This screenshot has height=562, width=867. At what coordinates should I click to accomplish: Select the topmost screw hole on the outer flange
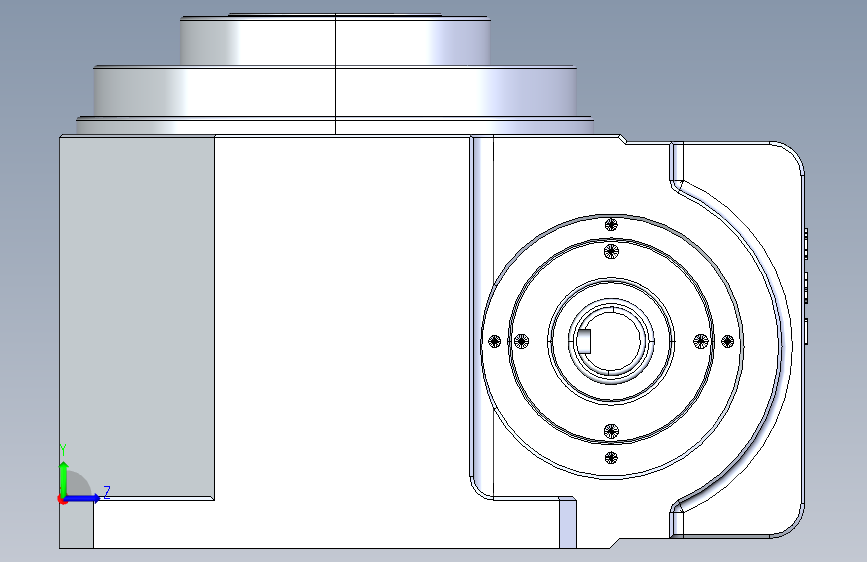[611, 225]
